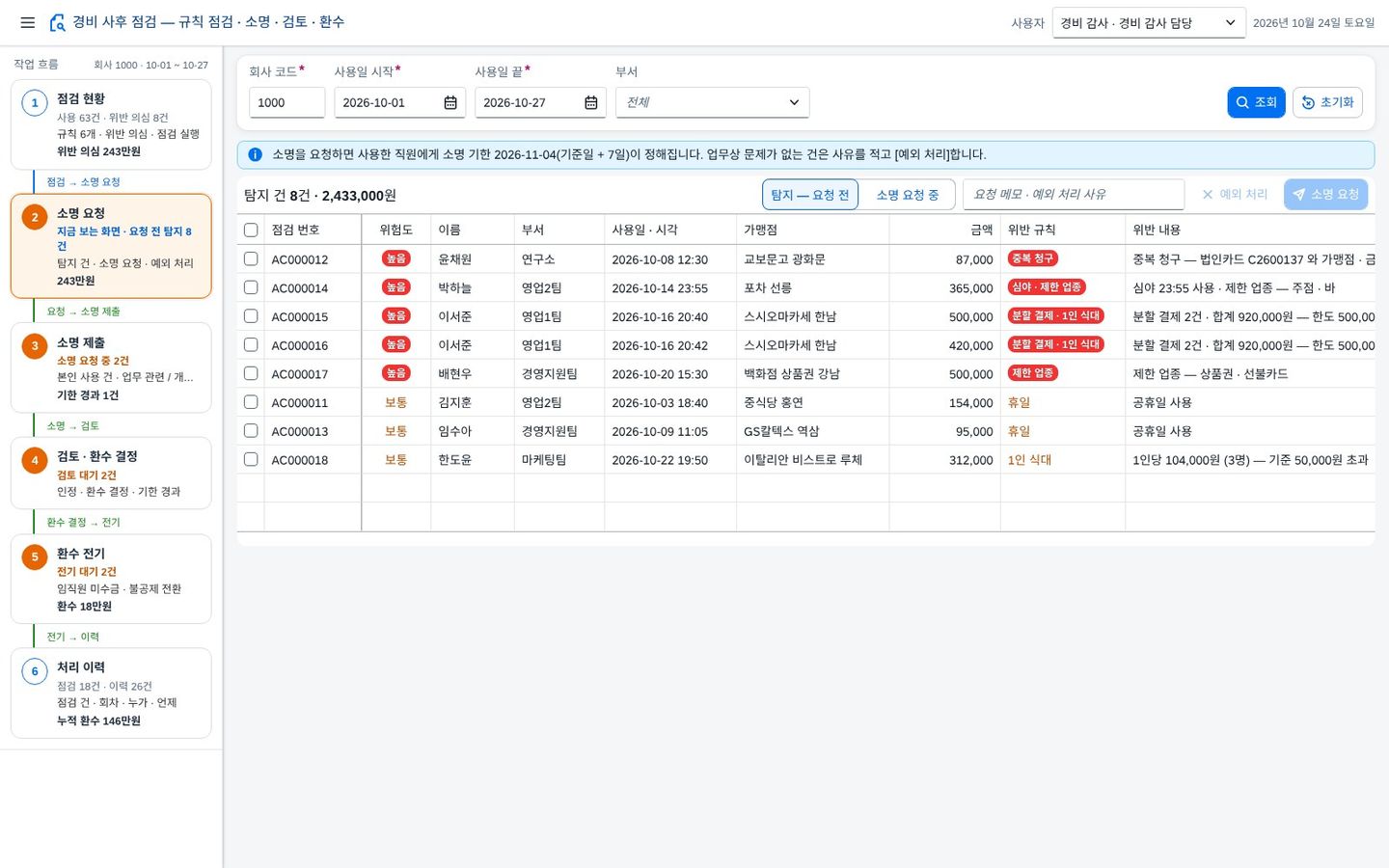
Task: Switch to 탐지 — 요청 전 tab
Action: pos(810,195)
